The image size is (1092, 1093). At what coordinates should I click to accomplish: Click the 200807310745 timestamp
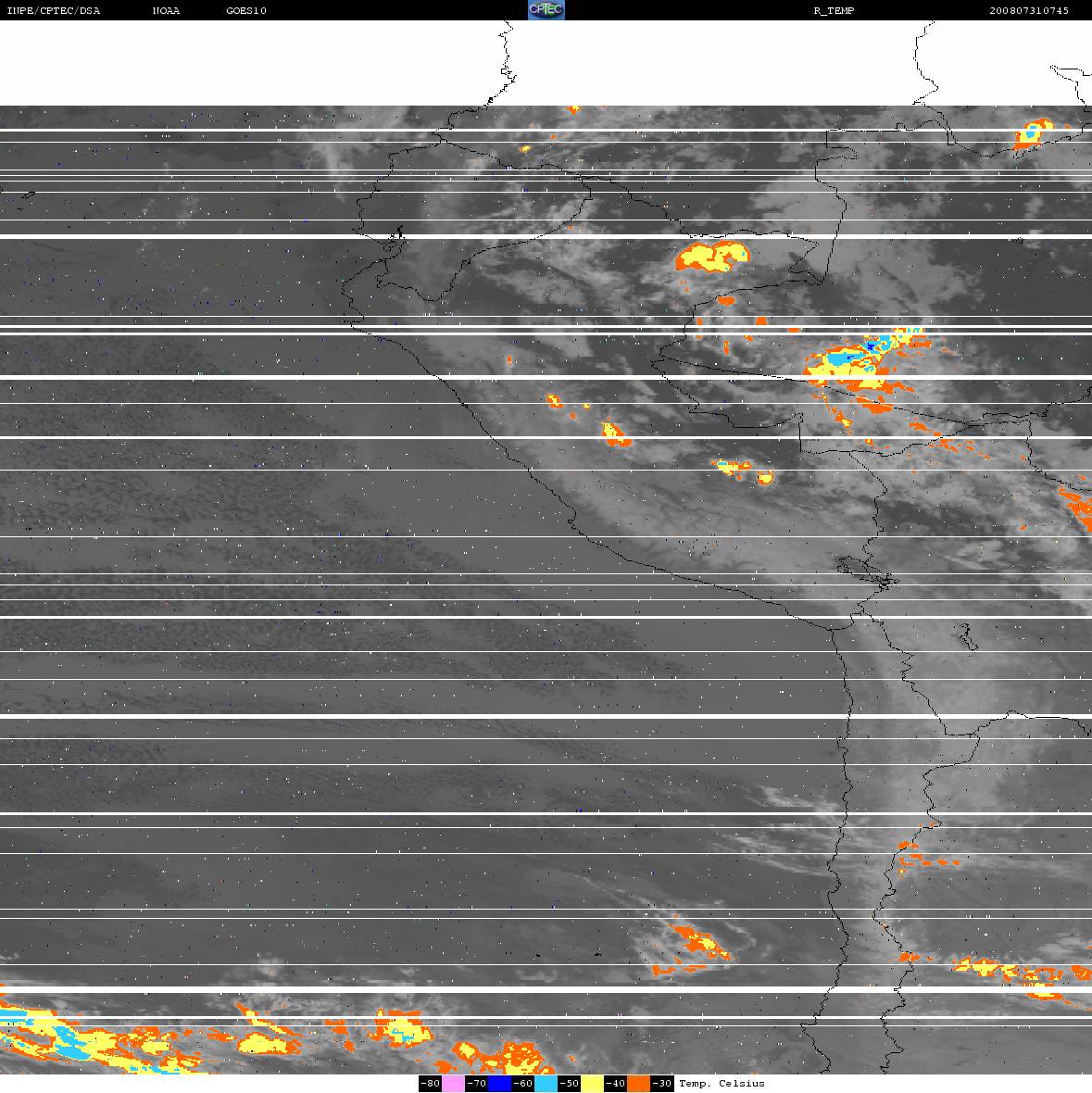(x=1029, y=10)
